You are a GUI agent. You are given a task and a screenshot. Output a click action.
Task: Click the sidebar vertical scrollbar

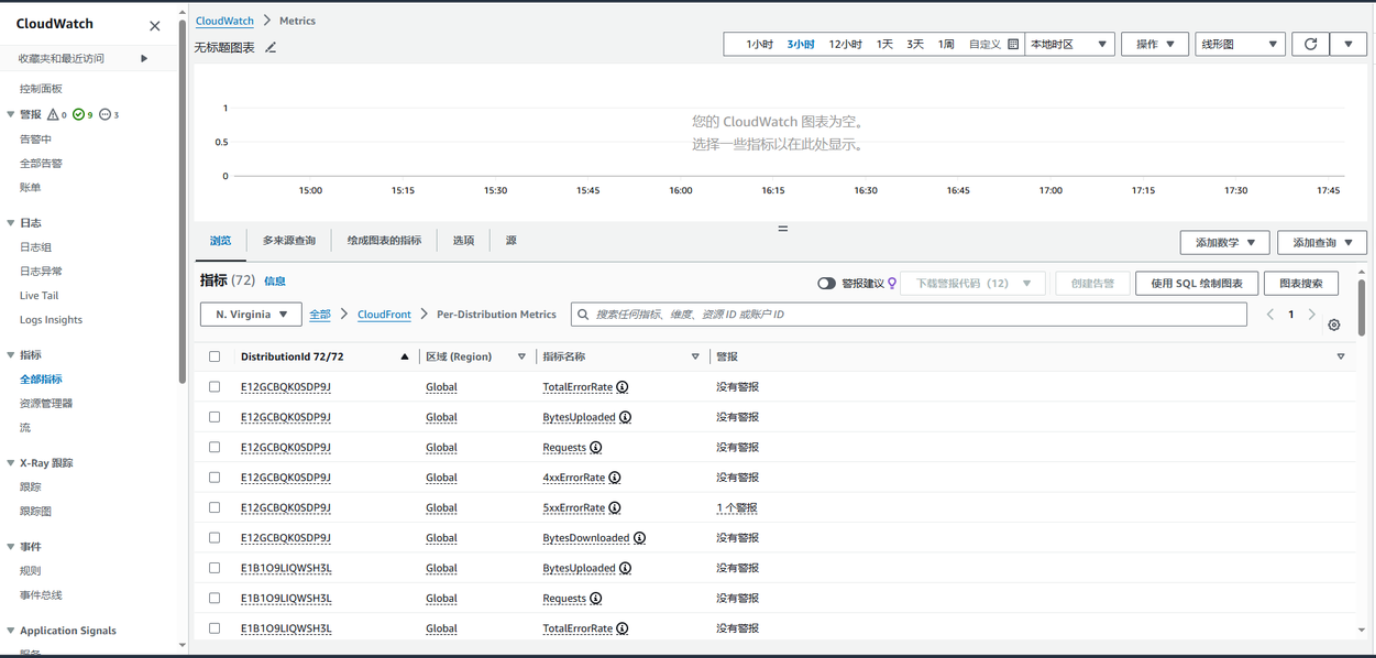182,200
